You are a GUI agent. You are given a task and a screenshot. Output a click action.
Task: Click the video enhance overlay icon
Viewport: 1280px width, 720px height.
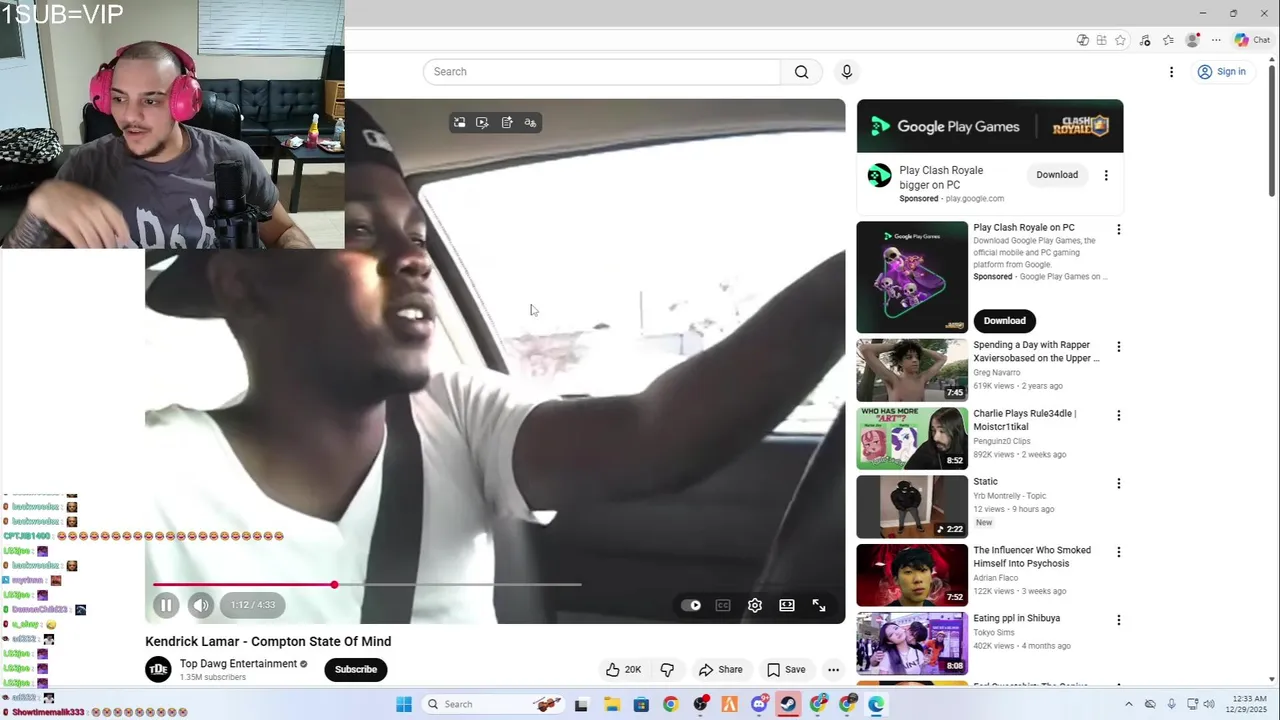coord(483,122)
